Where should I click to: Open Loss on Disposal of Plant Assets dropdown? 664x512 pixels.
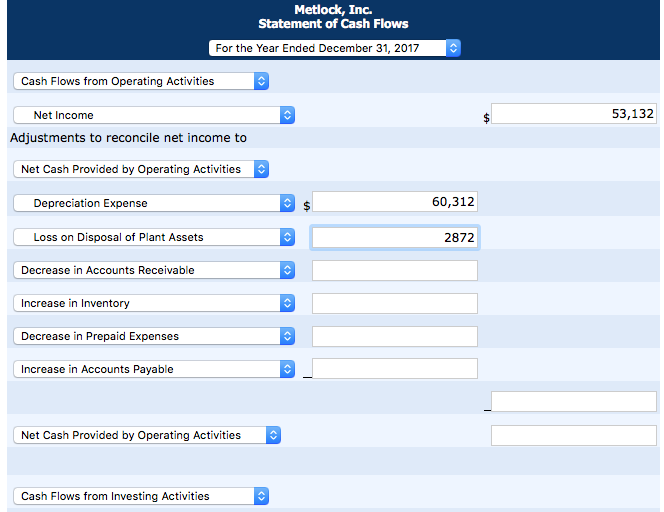pyautogui.click(x=154, y=237)
